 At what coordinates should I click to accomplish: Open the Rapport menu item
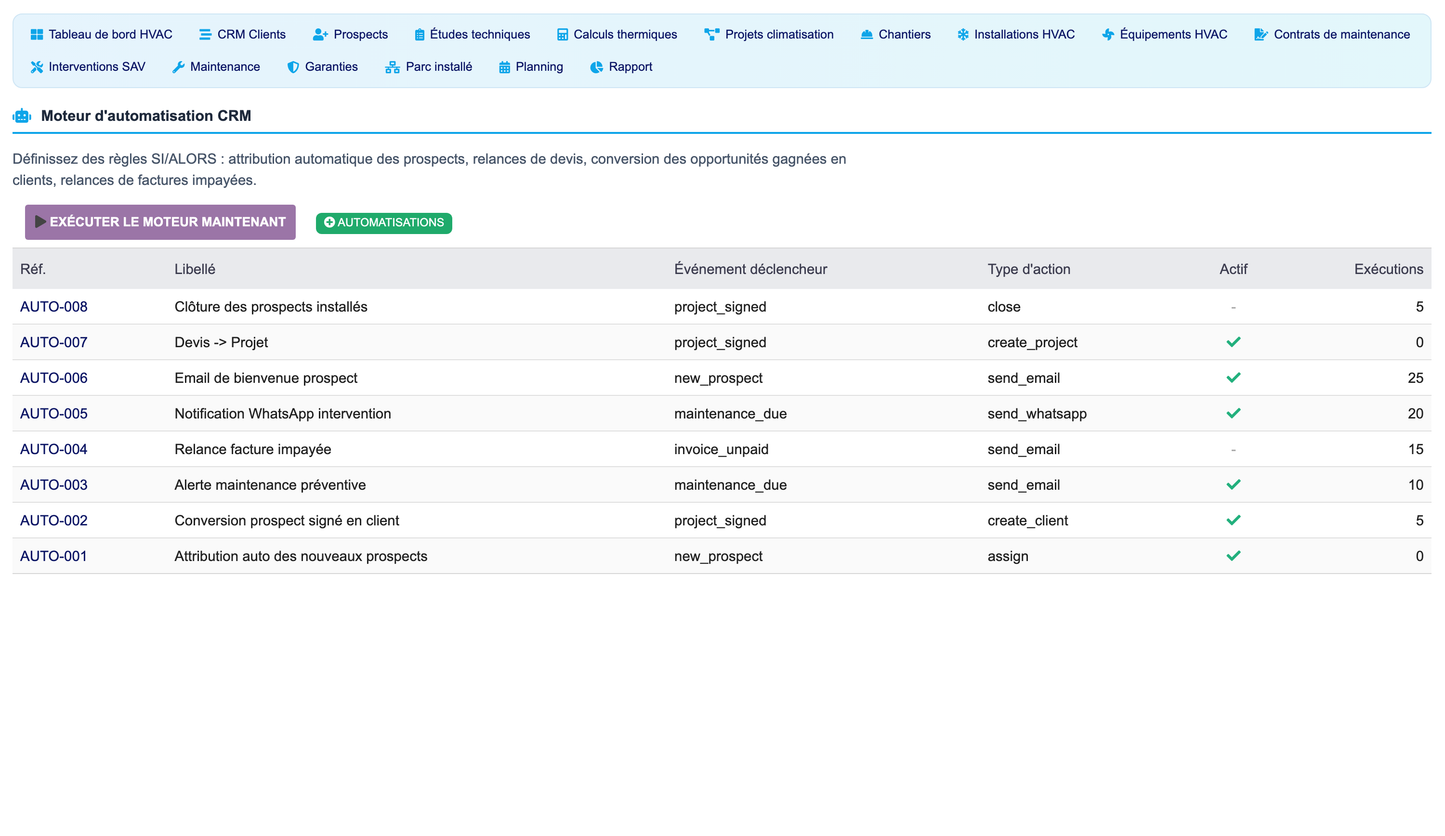(x=621, y=67)
